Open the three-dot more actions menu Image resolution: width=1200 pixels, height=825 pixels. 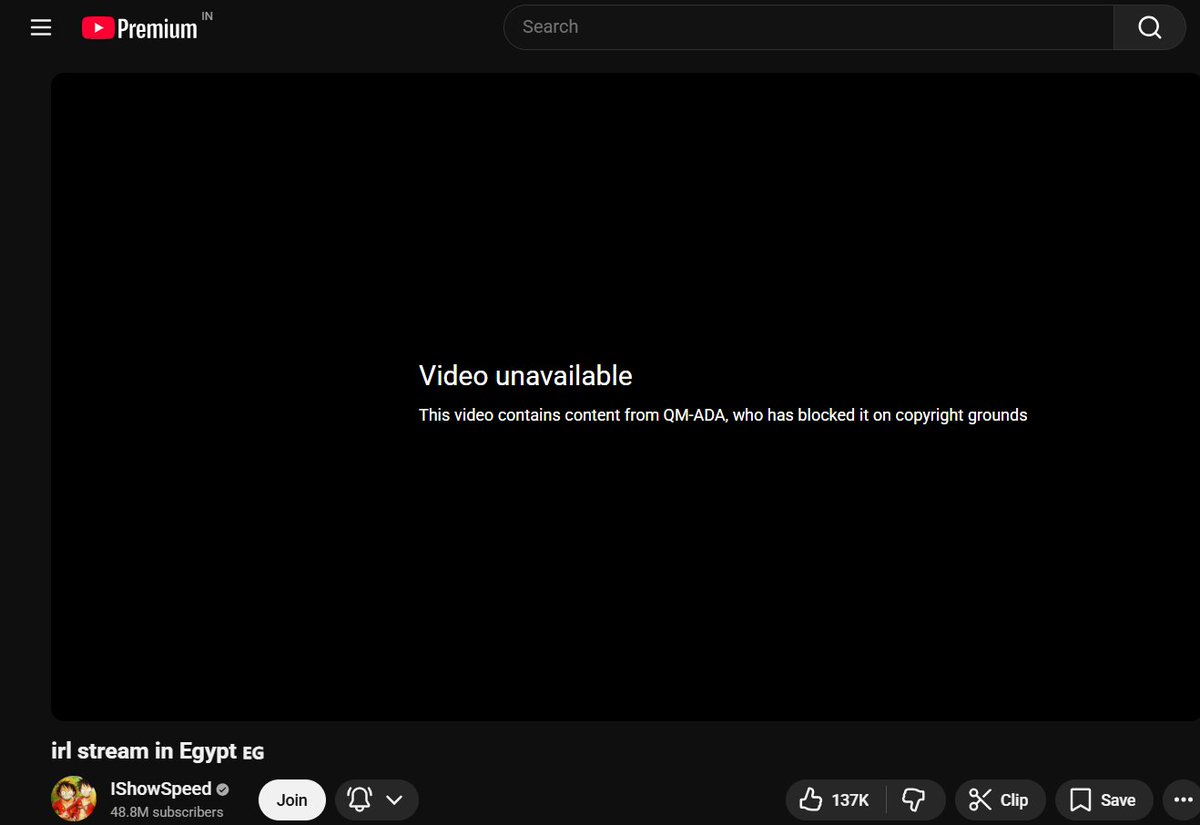pos(1181,800)
